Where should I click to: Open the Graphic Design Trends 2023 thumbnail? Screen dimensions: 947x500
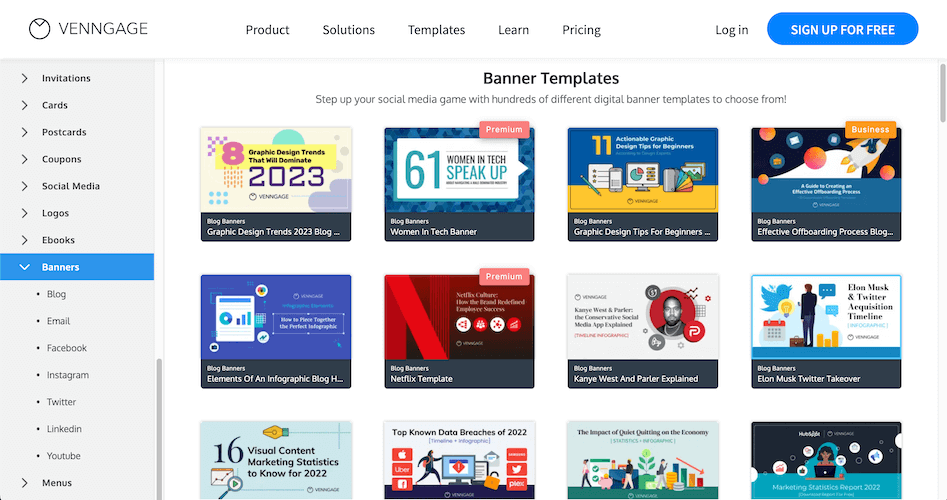point(276,170)
